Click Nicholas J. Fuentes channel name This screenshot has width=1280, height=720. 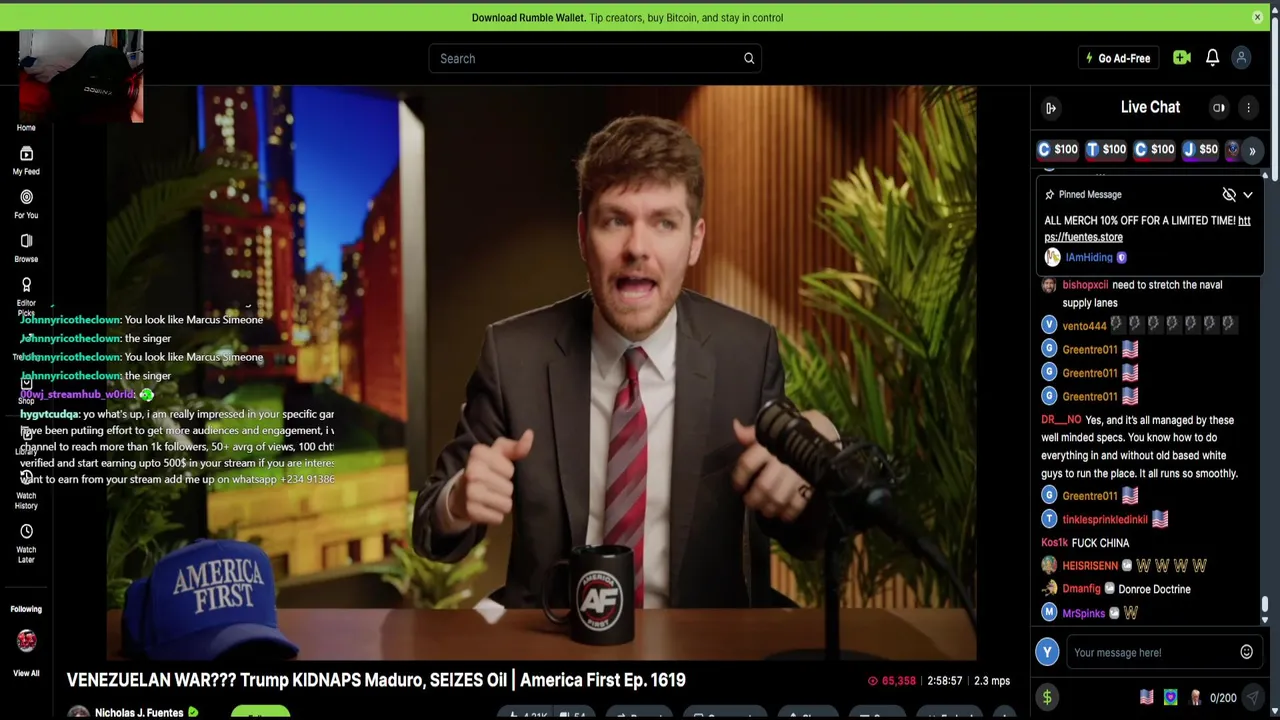click(x=139, y=713)
